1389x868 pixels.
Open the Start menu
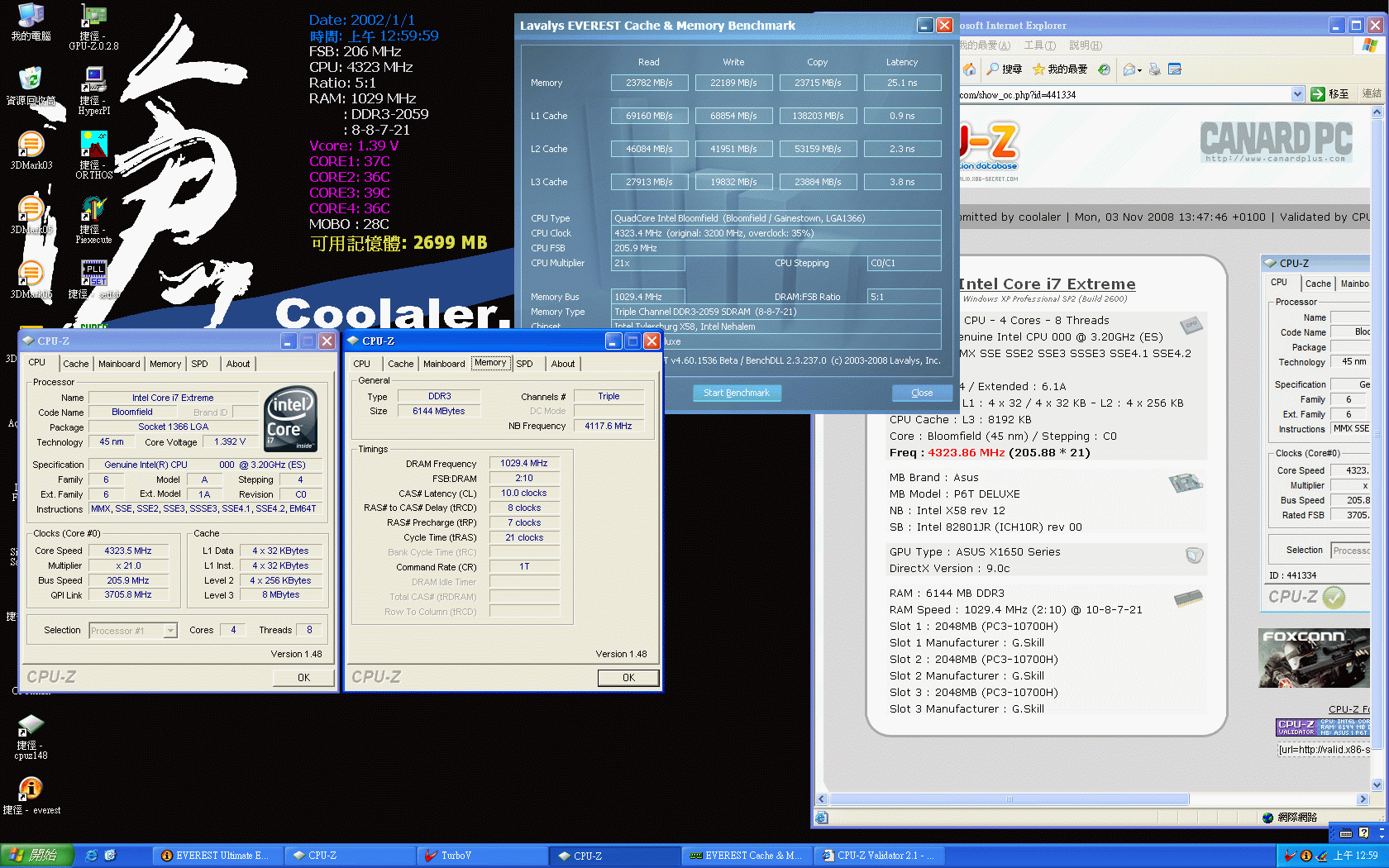pyautogui.click(x=36, y=856)
